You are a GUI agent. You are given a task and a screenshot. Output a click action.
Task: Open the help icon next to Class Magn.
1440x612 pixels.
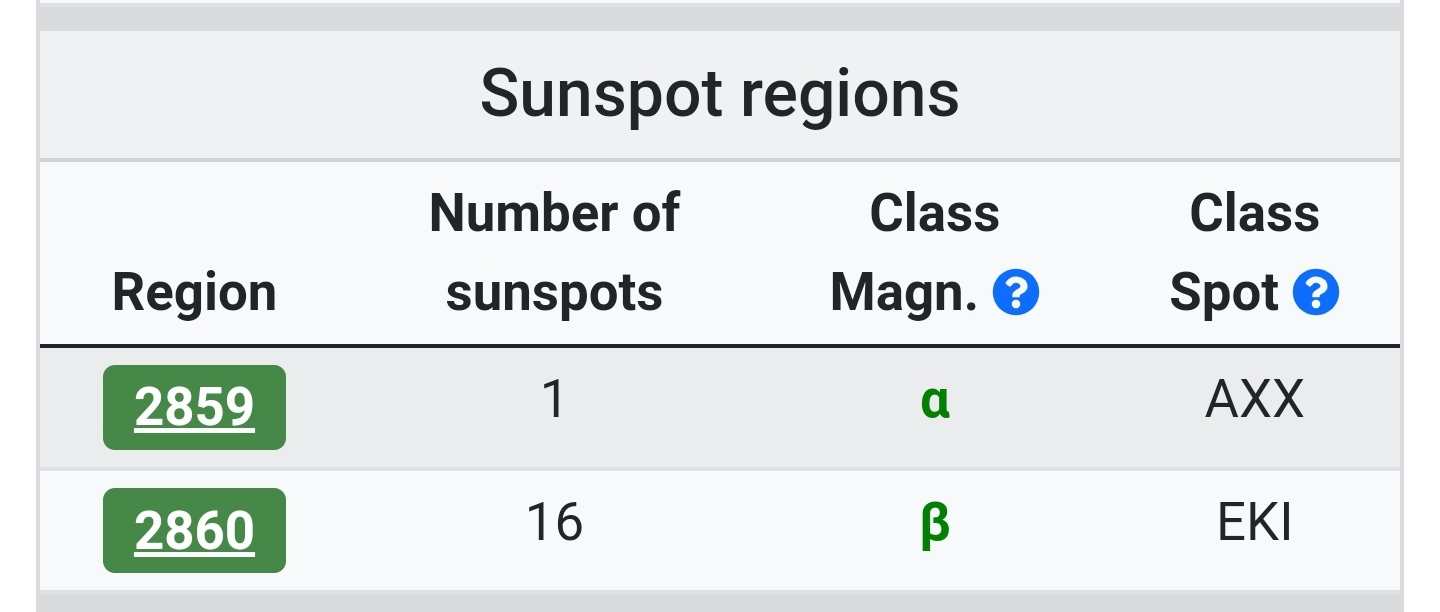[1016, 293]
